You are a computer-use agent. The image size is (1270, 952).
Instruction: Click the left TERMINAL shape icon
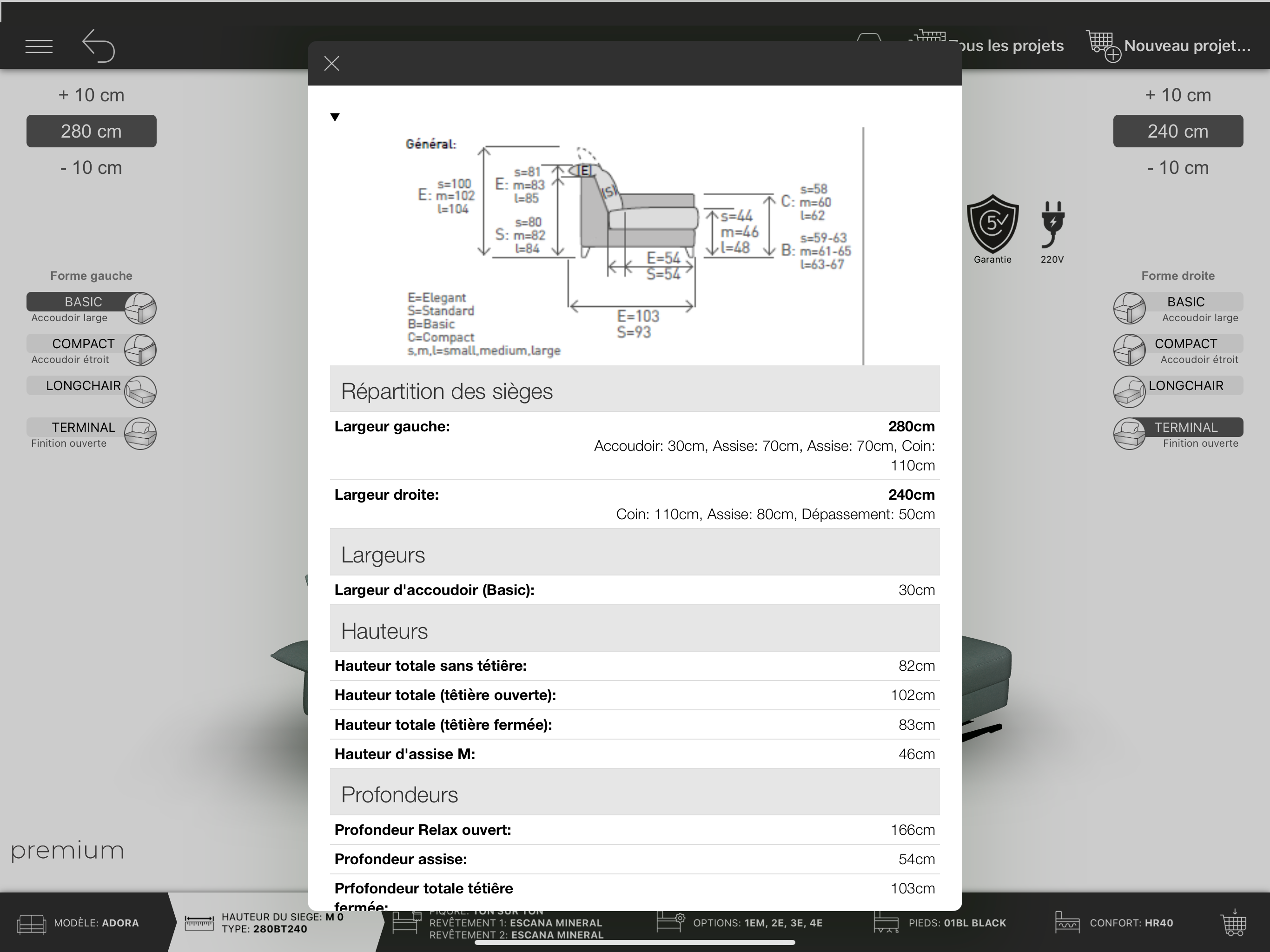click(141, 434)
